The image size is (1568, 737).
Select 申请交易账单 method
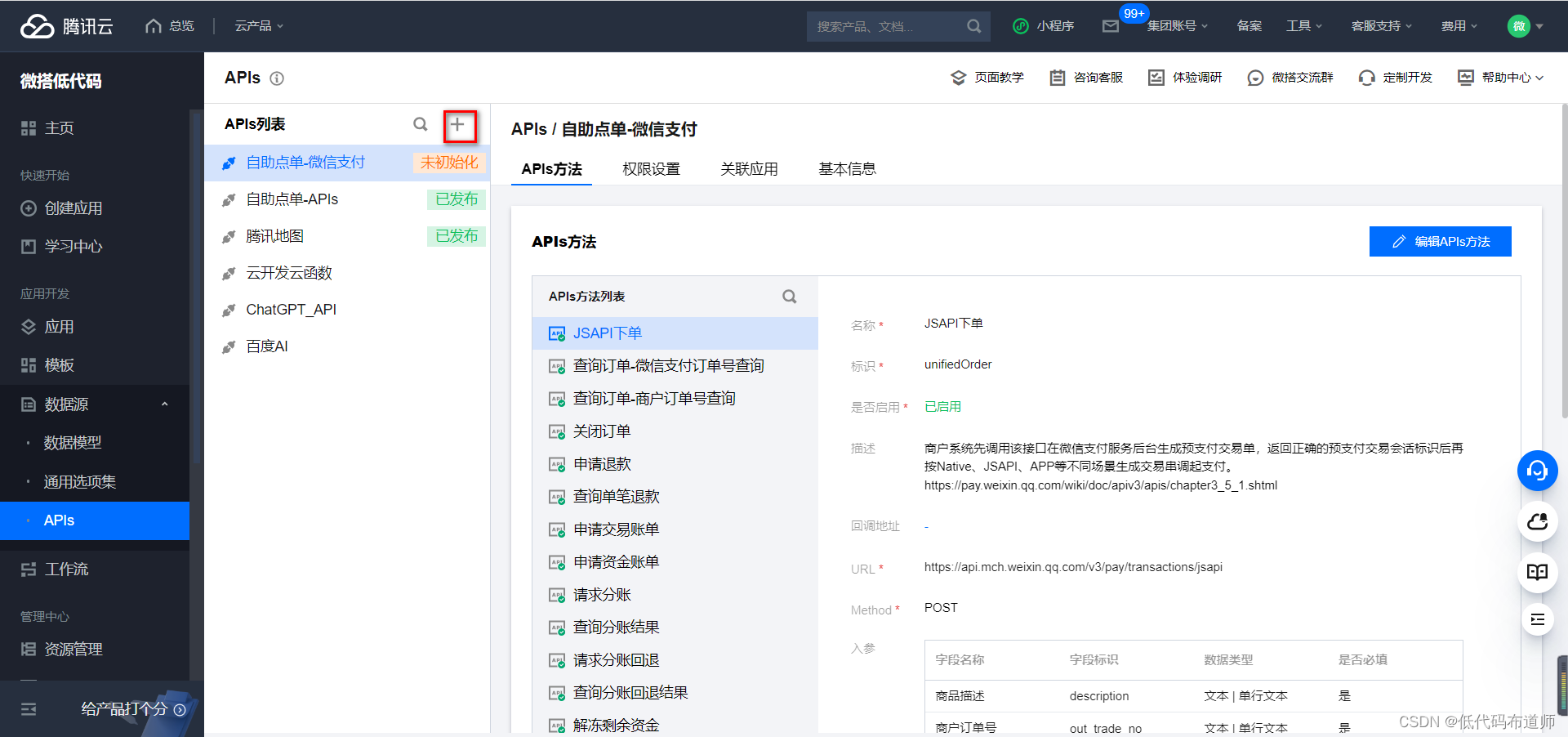675,529
